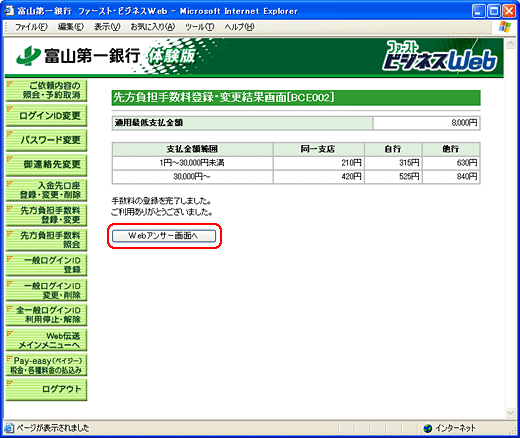Screen dimensions: 520x438
Task: Open 入金先口座 登録・変更・削除
Action: point(46,190)
